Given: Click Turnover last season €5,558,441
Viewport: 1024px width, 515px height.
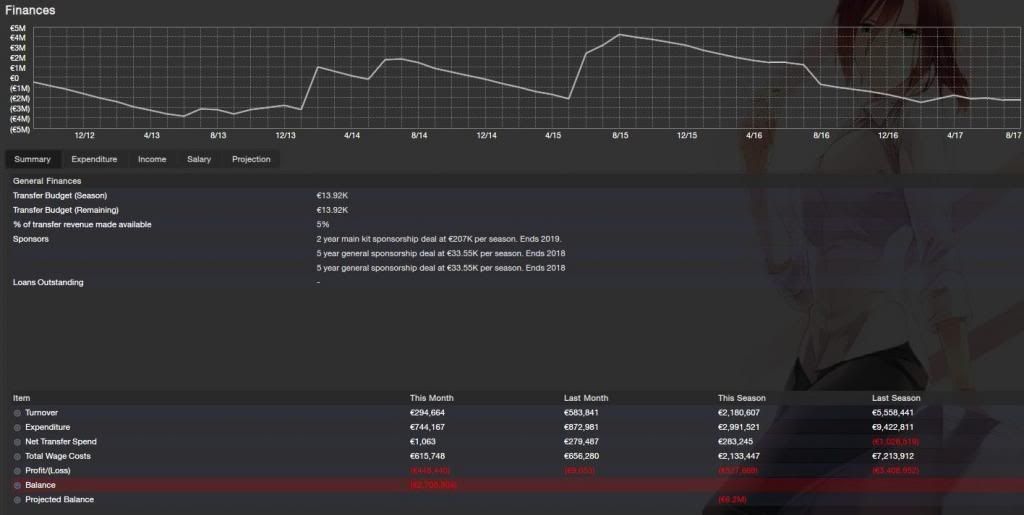Looking at the screenshot, I should tap(893, 413).
